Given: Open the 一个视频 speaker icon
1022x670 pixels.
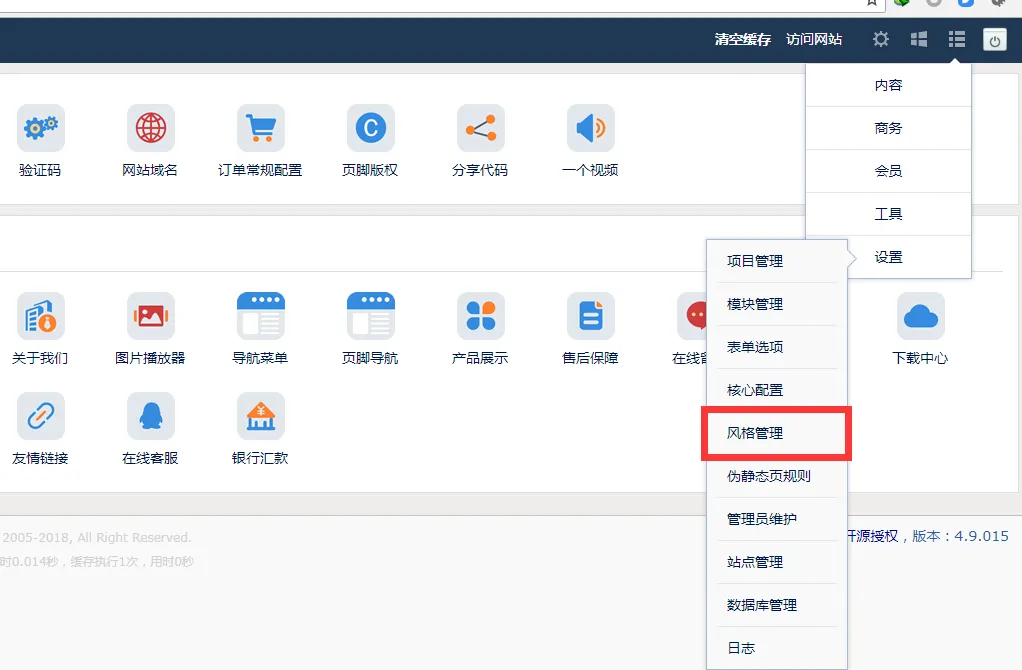Looking at the screenshot, I should pos(590,129).
